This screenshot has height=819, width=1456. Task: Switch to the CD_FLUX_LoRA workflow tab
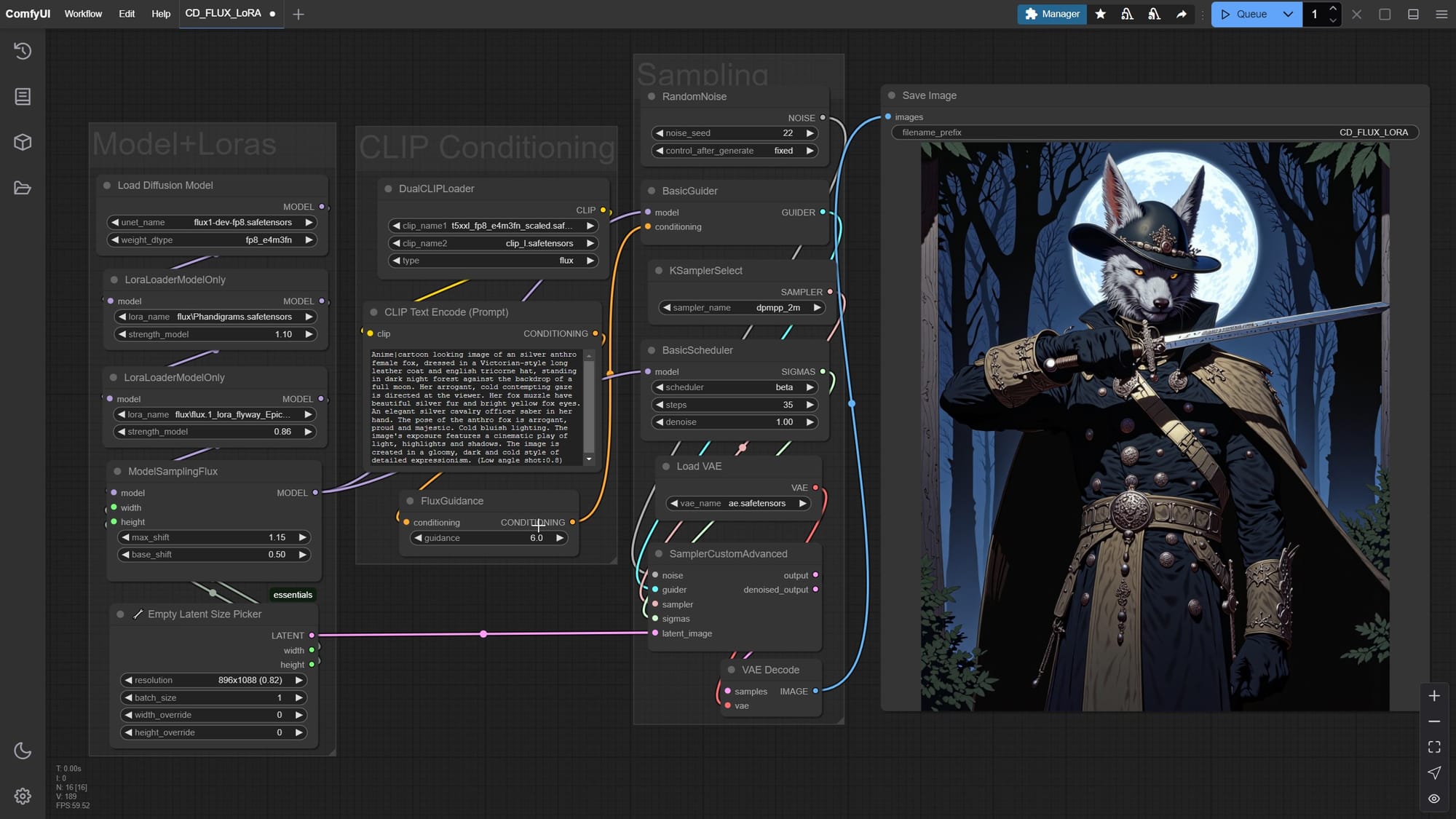click(223, 13)
